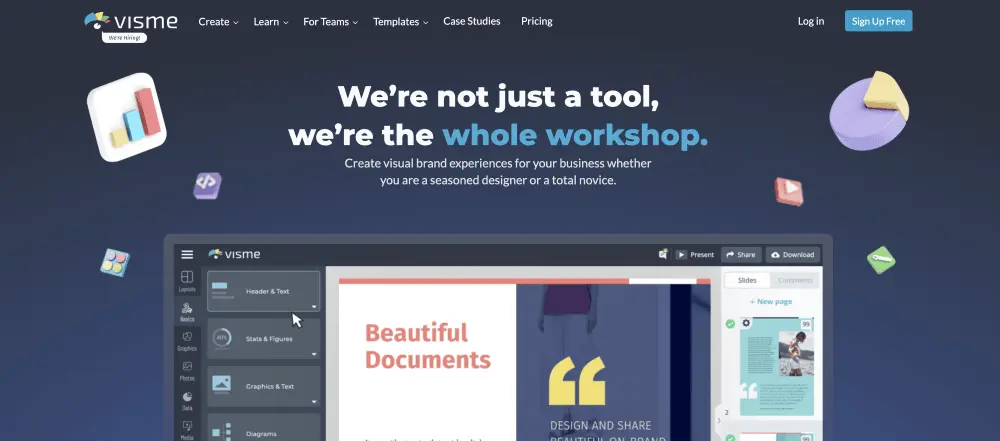Click the Visme logo inside the editor header
1000x441 pixels.
tap(234, 254)
